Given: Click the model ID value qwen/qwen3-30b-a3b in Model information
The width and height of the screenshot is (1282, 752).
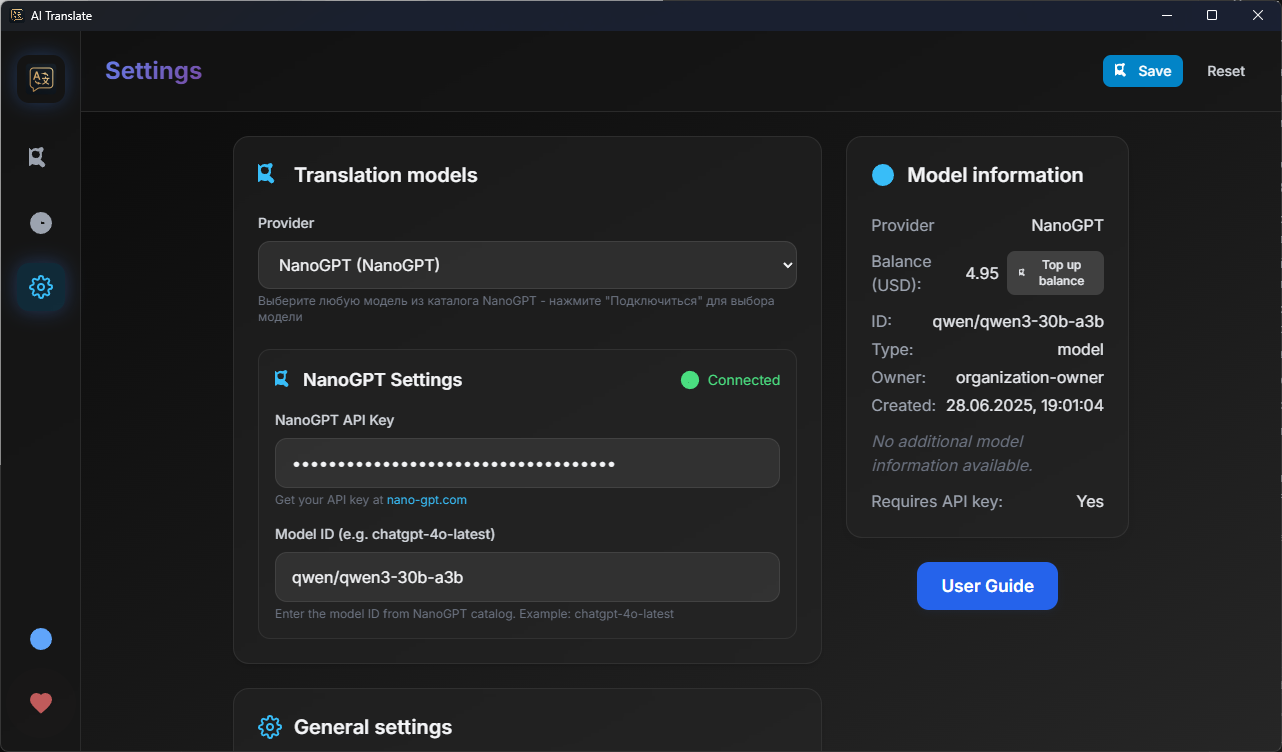Looking at the screenshot, I should 1018,322.
